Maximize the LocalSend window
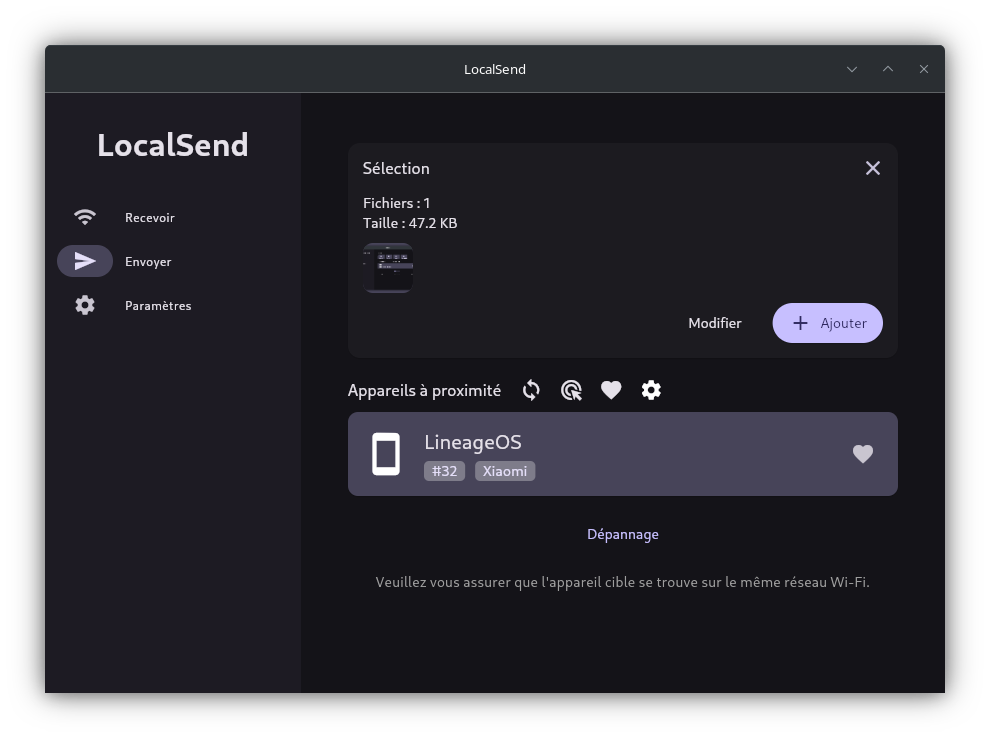The width and height of the screenshot is (990, 738). [x=888, y=69]
